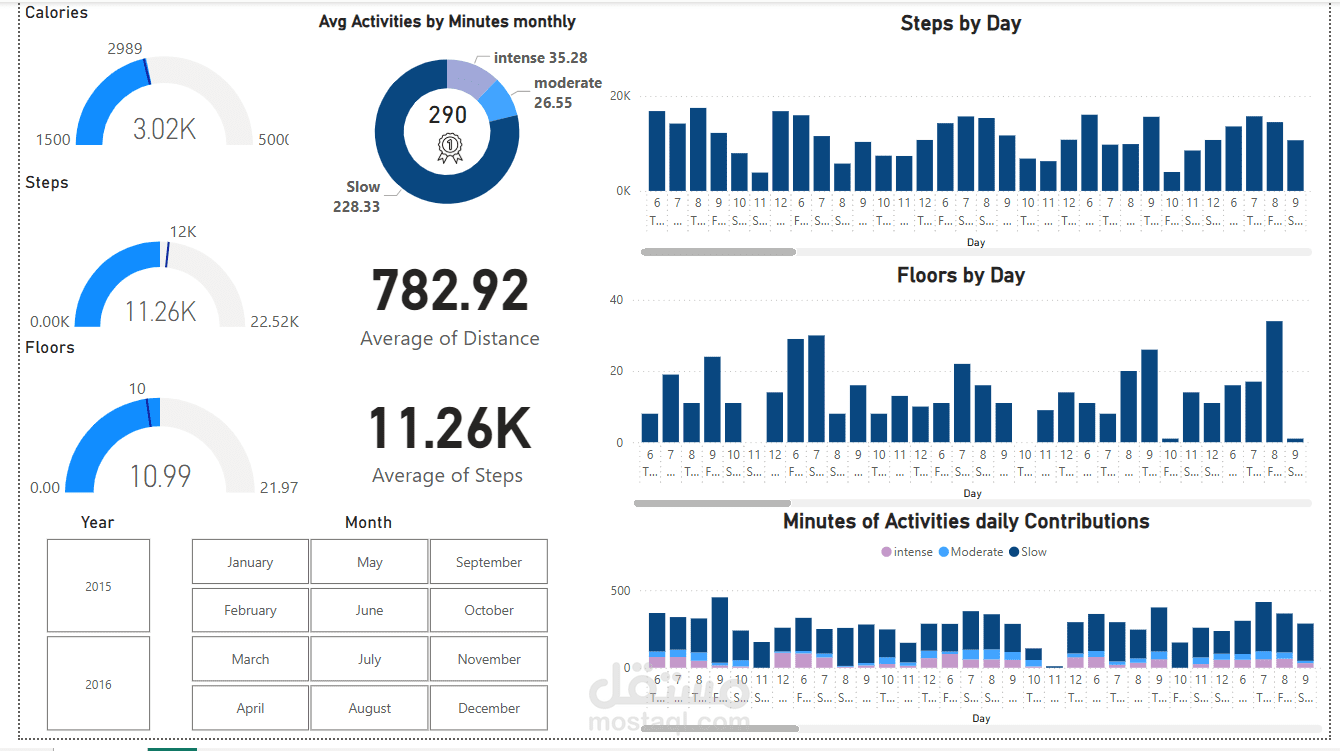
Task: Select May in the Month slicer
Action: [368, 561]
